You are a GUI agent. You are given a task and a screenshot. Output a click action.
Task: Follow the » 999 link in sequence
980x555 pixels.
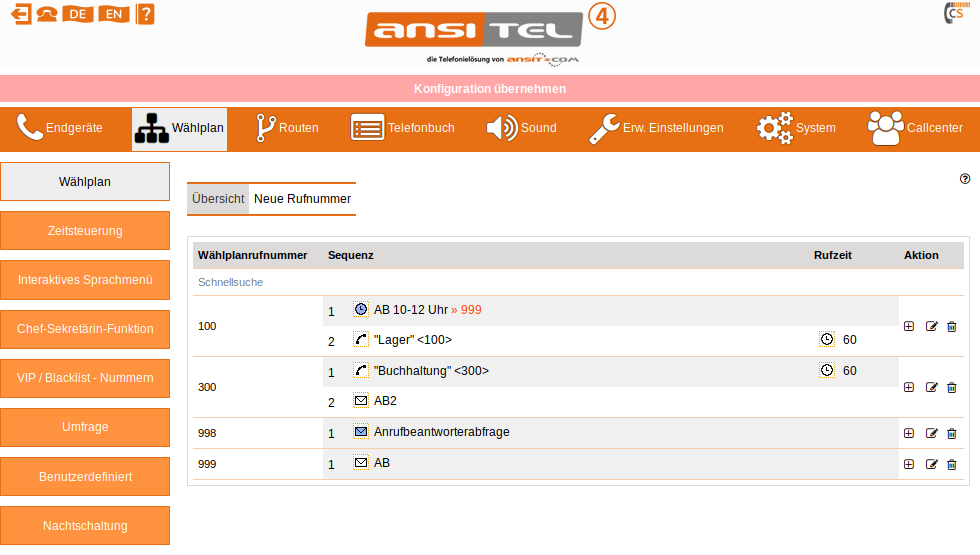coord(466,310)
